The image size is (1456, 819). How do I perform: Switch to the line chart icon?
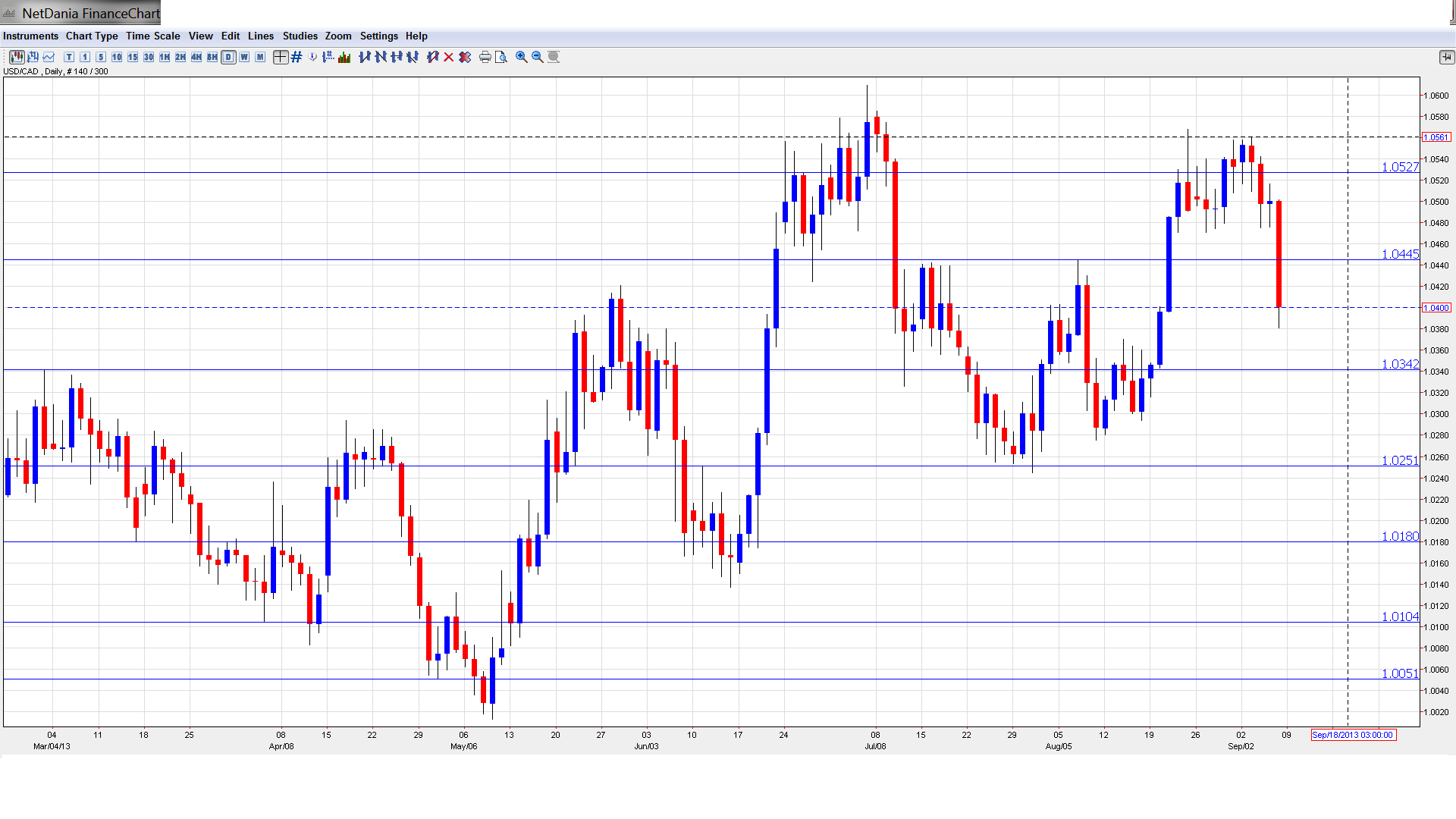pos(49,57)
